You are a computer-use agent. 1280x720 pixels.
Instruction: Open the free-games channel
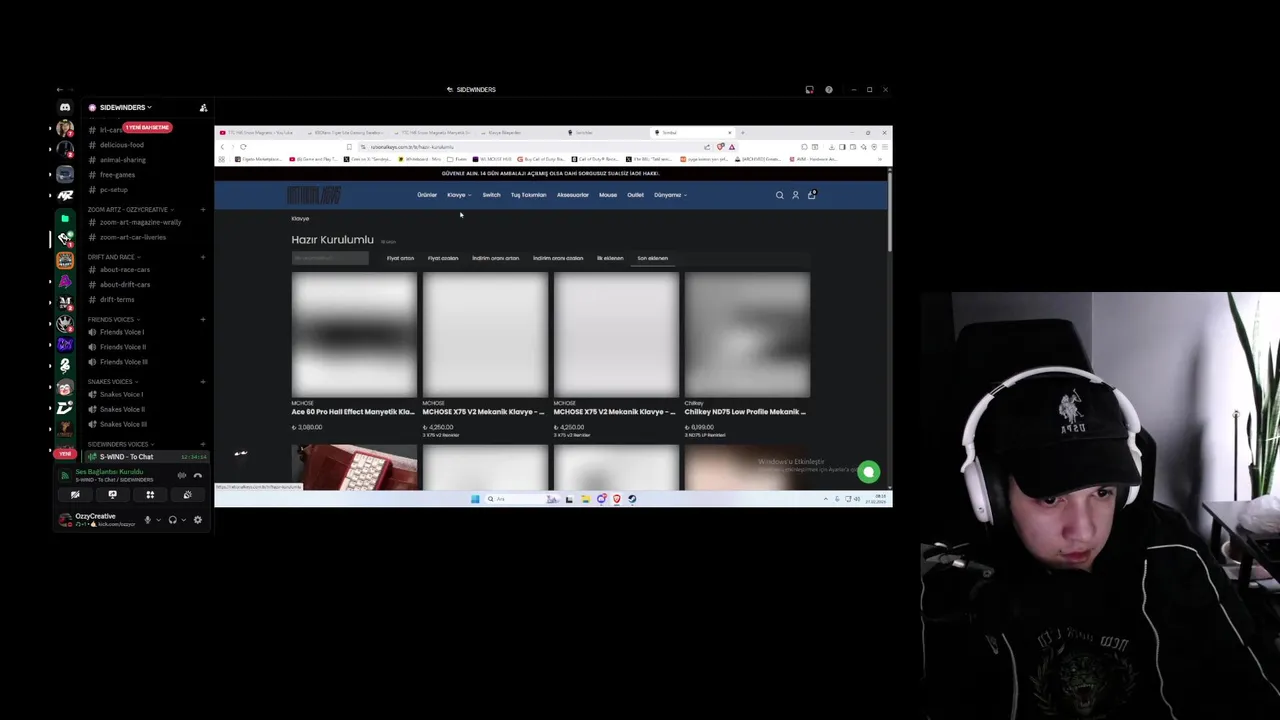117,175
